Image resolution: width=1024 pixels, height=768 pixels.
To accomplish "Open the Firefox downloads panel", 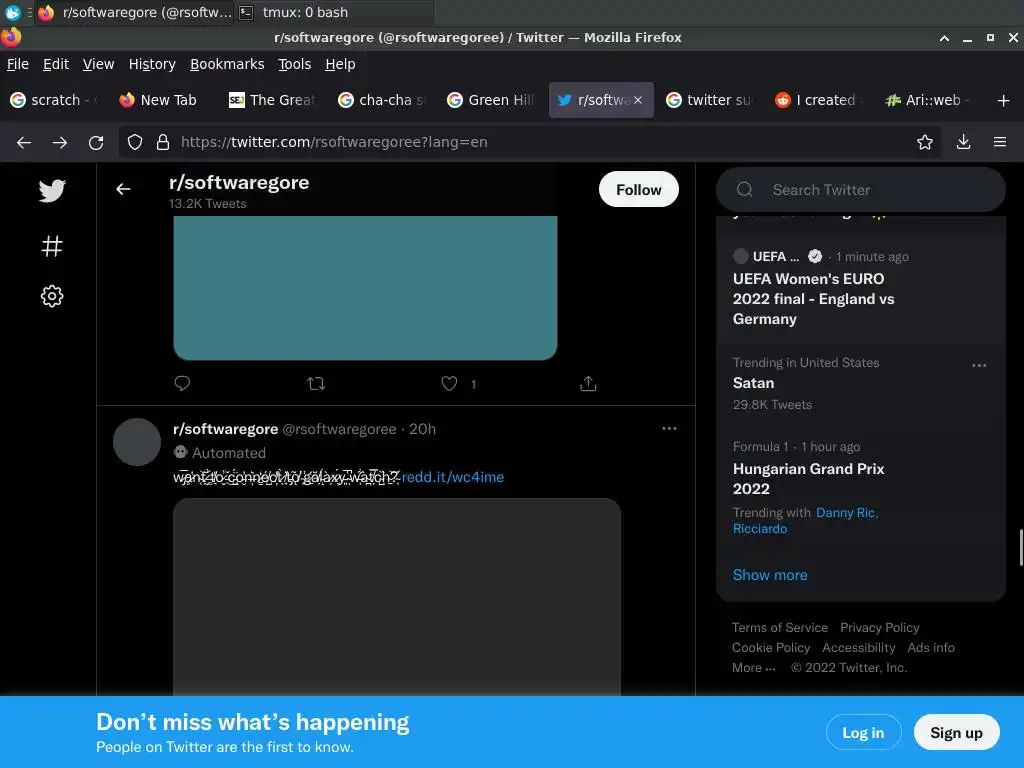I will 963,142.
